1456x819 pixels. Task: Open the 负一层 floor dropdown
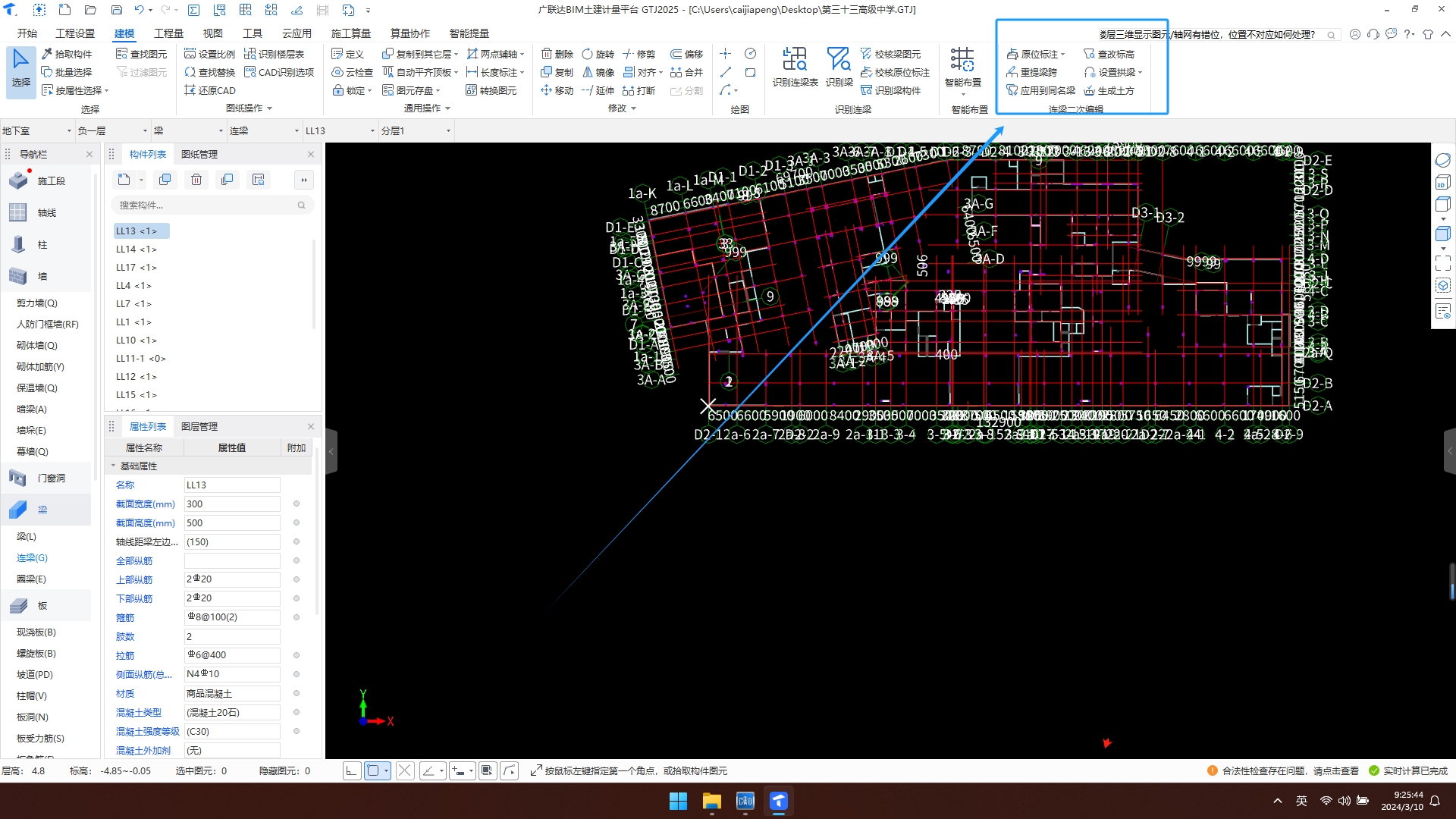pyautogui.click(x=112, y=130)
